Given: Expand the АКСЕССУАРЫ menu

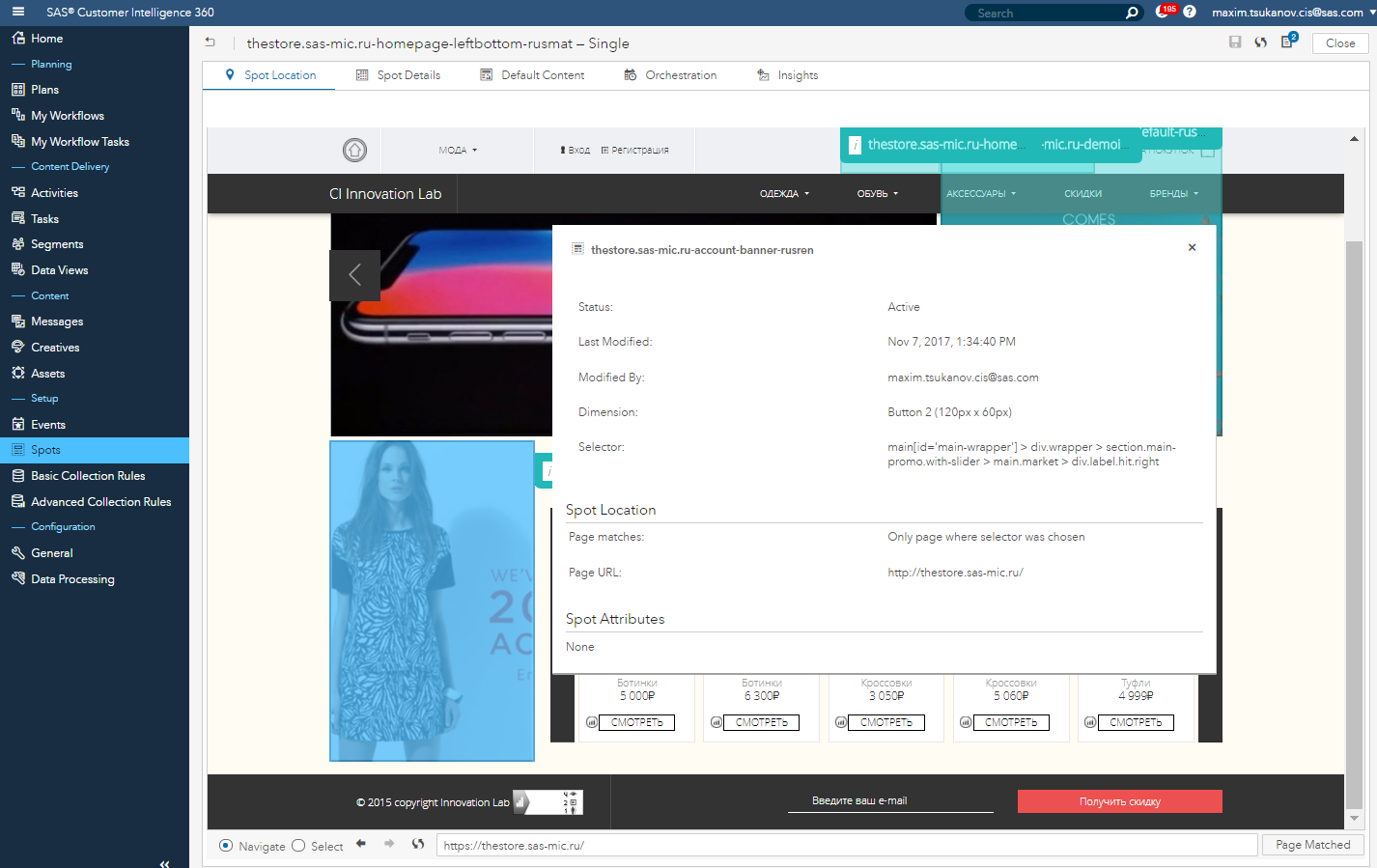Looking at the screenshot, I should tap(981, 193).
